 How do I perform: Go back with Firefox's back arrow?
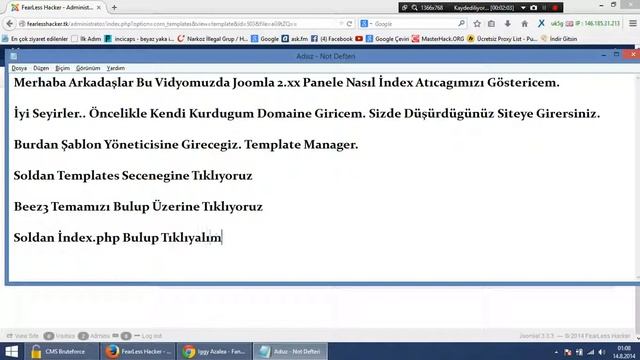9,24
